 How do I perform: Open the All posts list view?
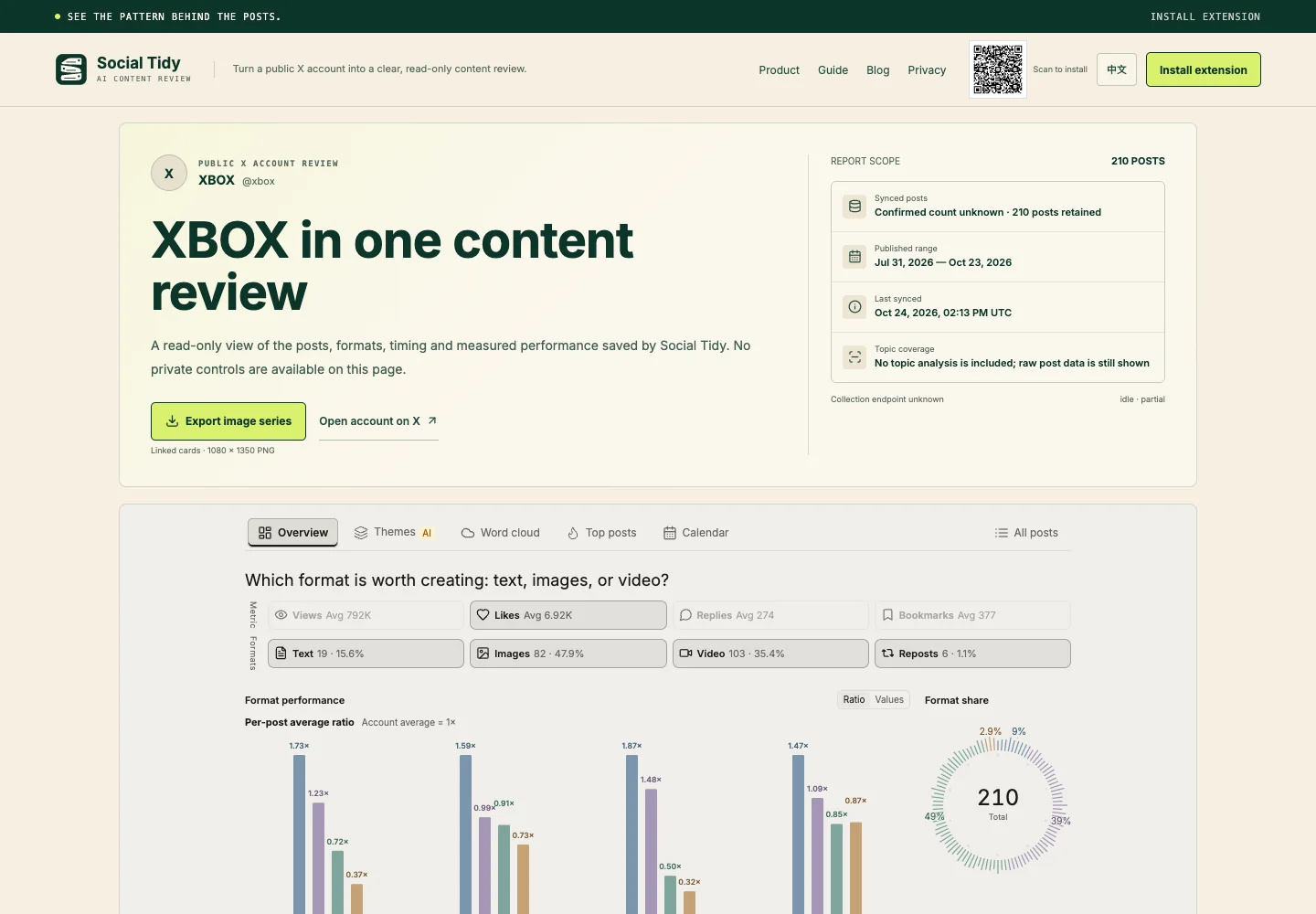[x=1026, y=533]
